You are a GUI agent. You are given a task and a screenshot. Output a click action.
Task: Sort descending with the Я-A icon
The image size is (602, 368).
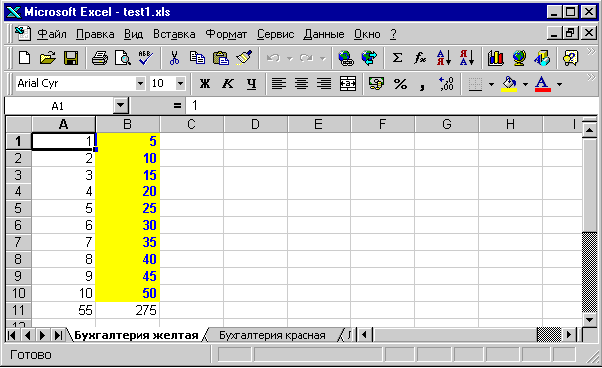click(x=467, y=58)
